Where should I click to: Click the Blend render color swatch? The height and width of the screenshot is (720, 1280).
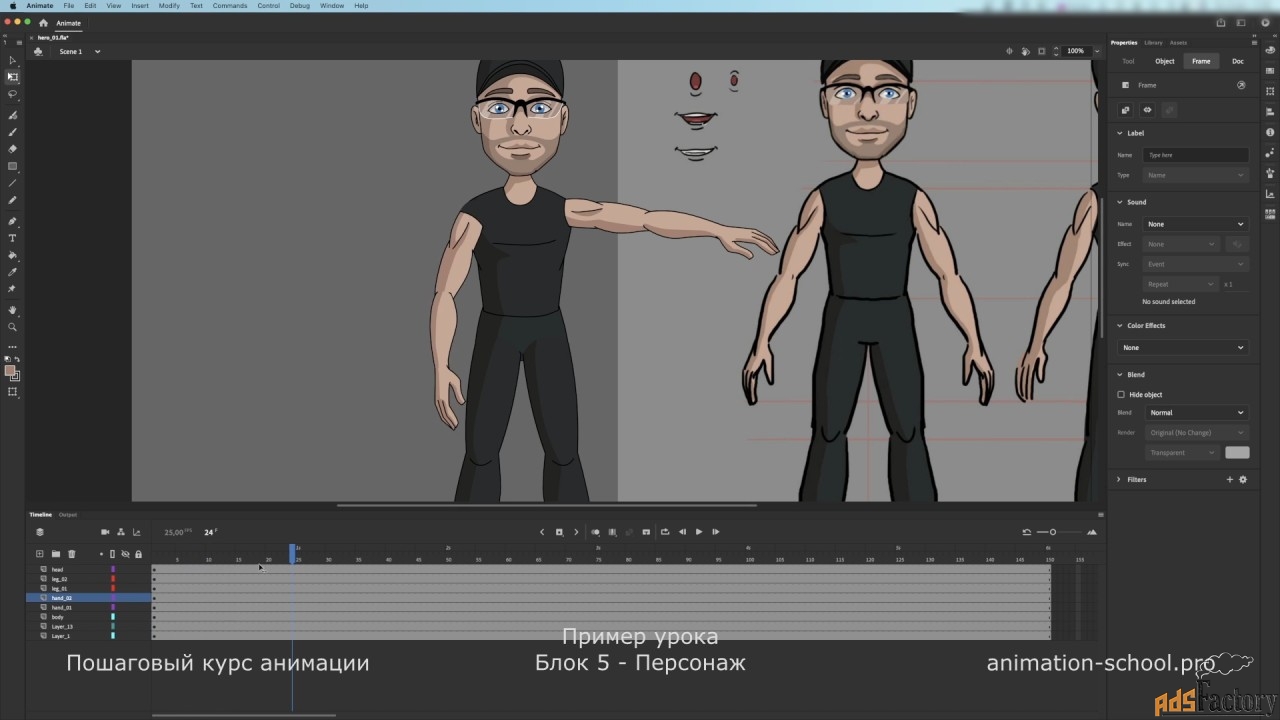(1237, 453)
